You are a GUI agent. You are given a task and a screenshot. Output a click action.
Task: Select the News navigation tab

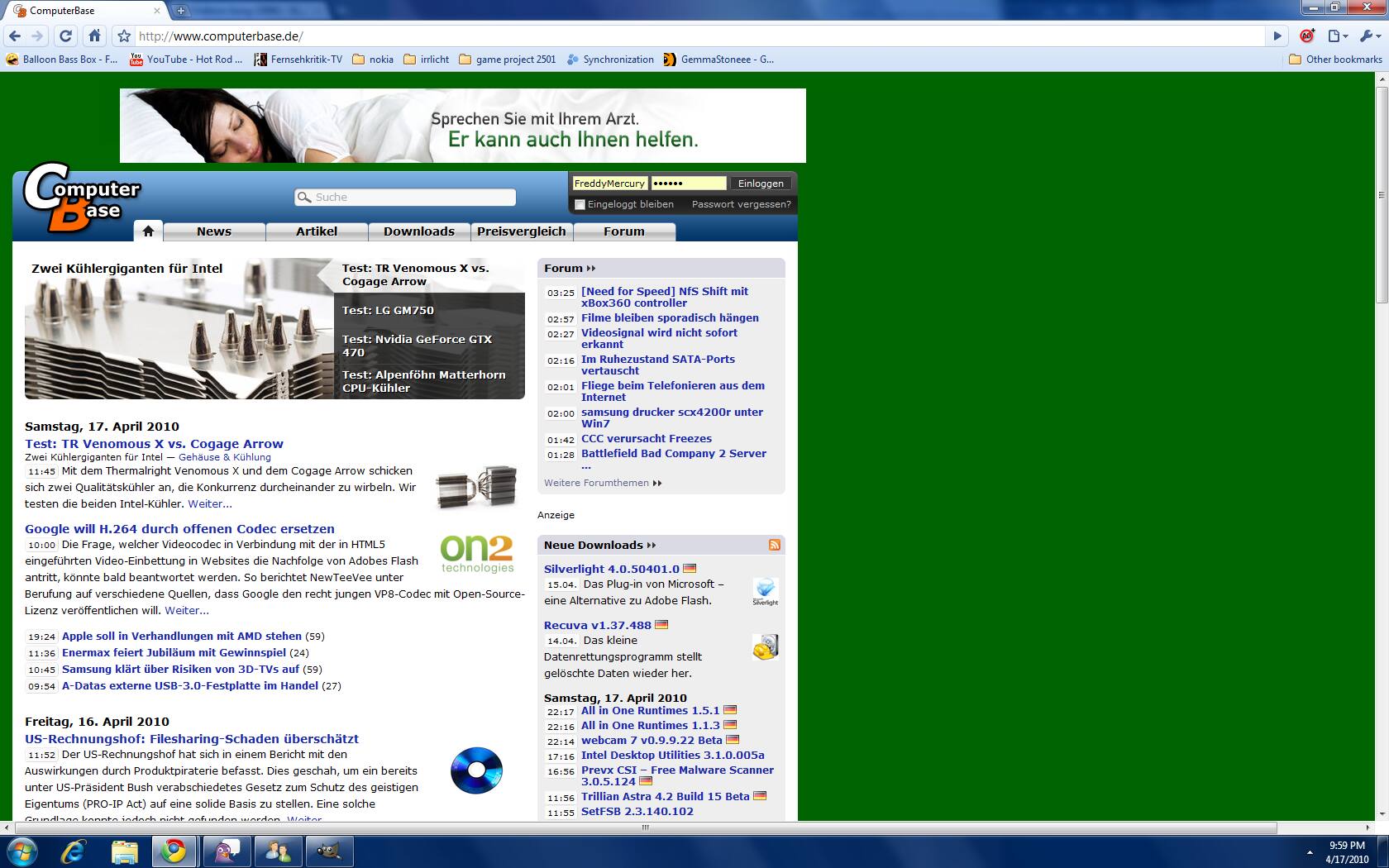click(214, 231)
